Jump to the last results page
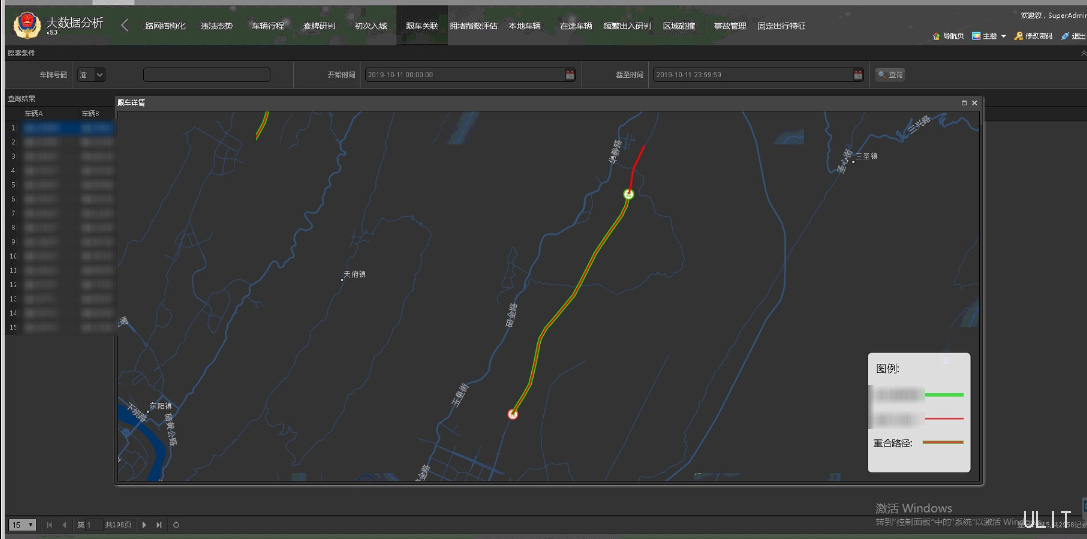 (158, 524)
